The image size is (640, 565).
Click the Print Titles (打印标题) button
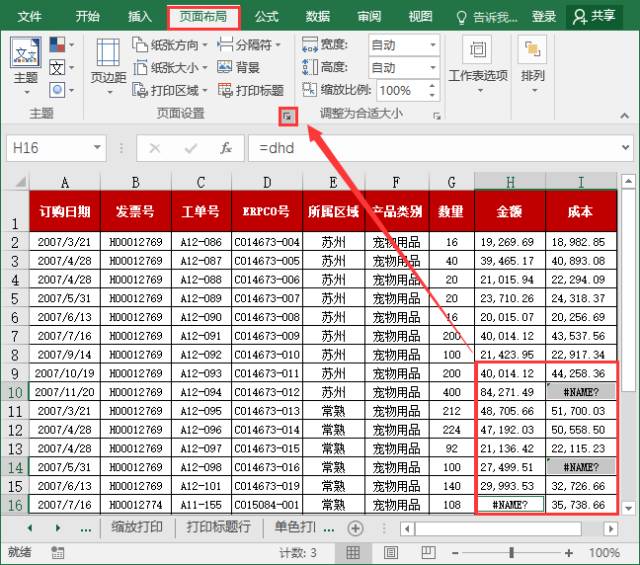(250, 90)
